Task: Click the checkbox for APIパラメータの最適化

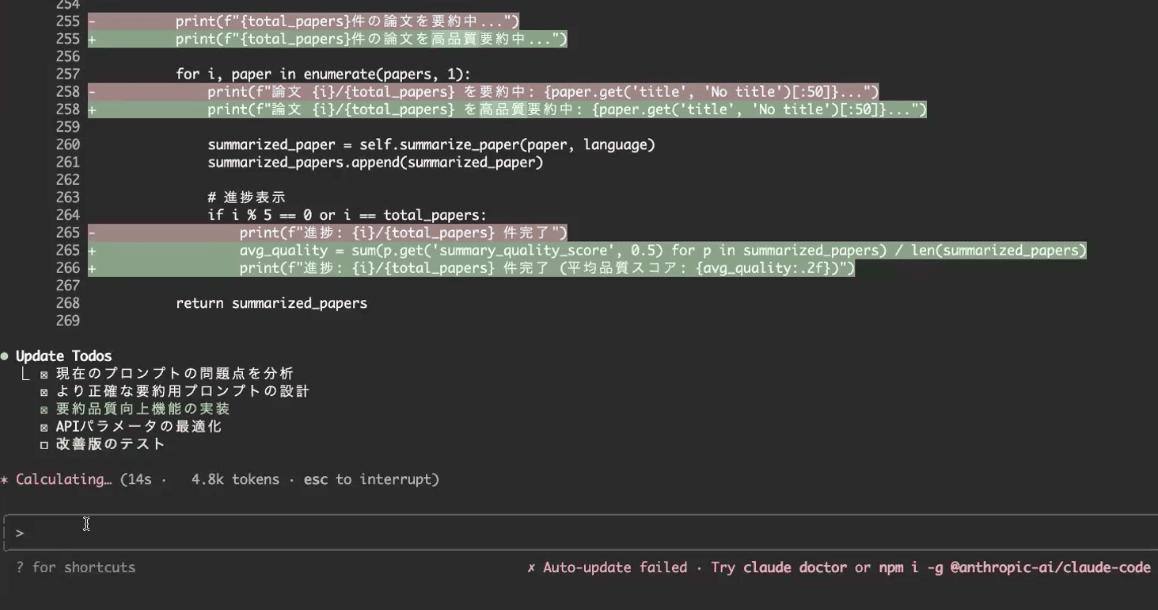Action: click(x=44, y=427)
